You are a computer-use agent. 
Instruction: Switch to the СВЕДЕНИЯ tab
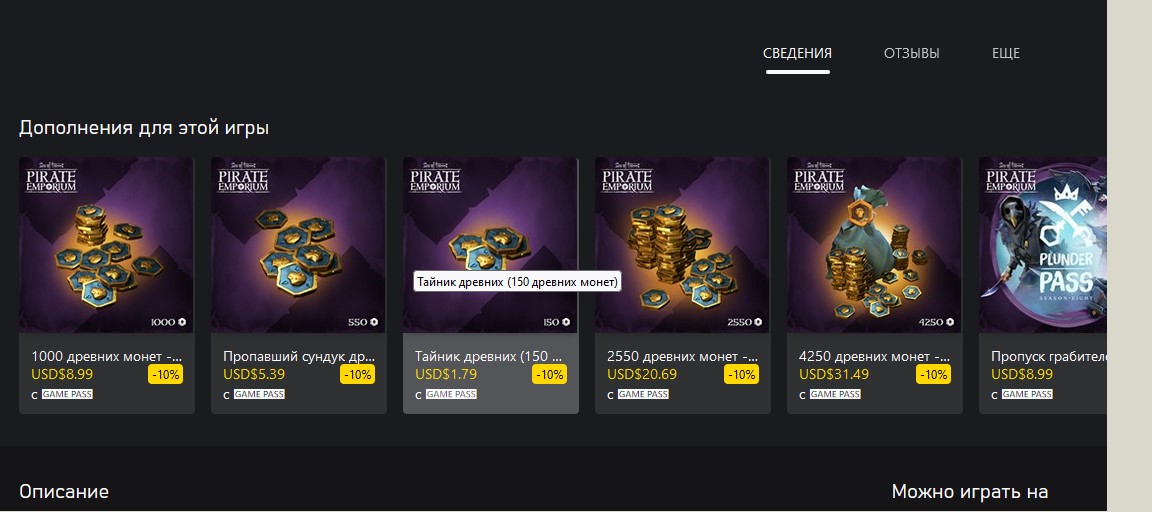point(797,53)
